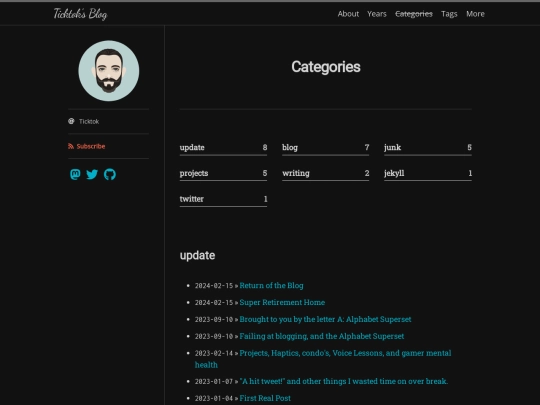
Task: Click date 2023-02-14 in list
Action: tap(214, 353)
